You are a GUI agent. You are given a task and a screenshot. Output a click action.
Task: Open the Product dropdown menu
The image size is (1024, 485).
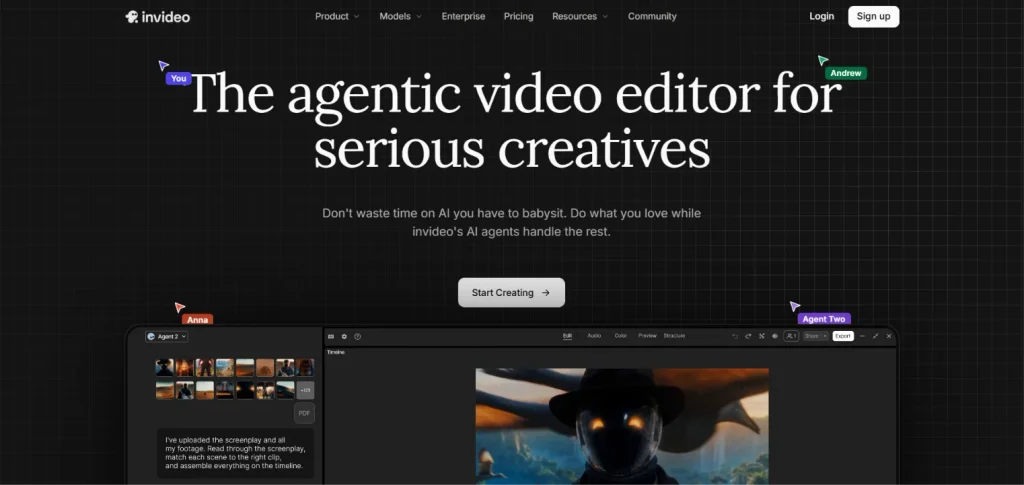pyautogui.click(x=337, y=16)
